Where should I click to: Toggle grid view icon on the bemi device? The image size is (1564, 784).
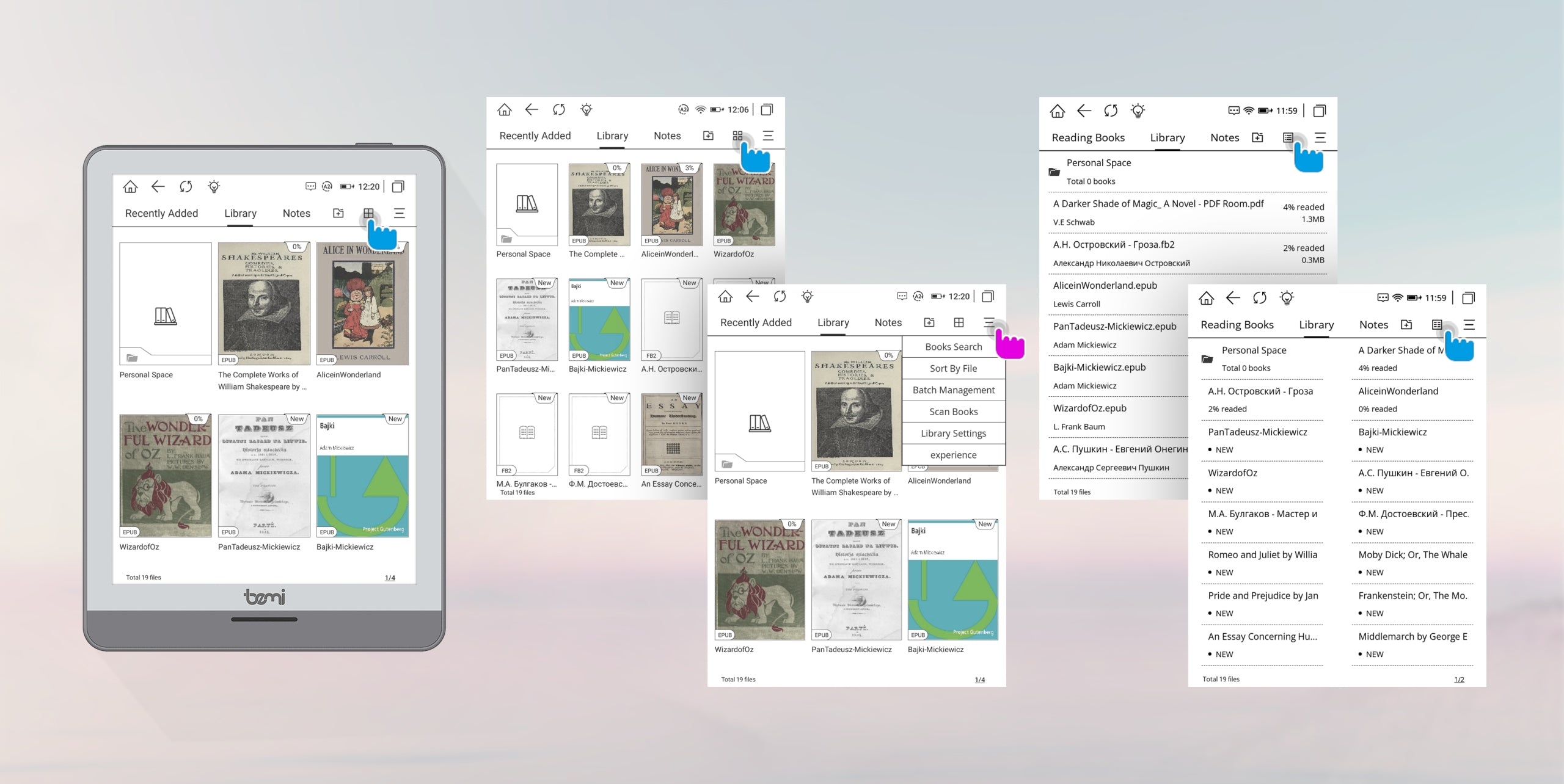point(368,213)
